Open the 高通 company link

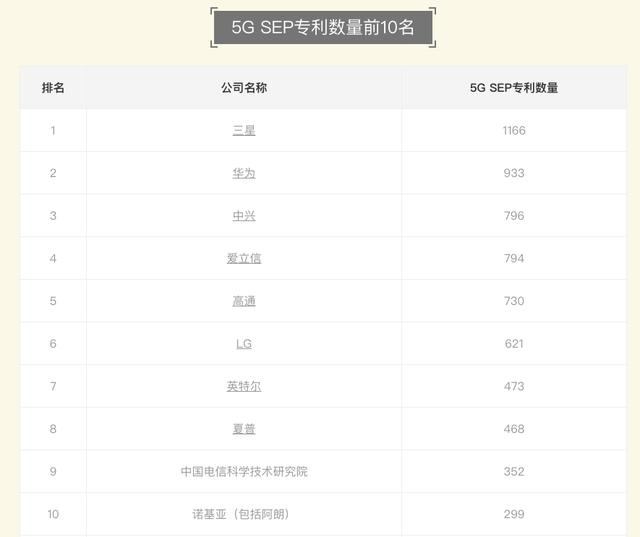pyautogui.click(x=244, y=301)
